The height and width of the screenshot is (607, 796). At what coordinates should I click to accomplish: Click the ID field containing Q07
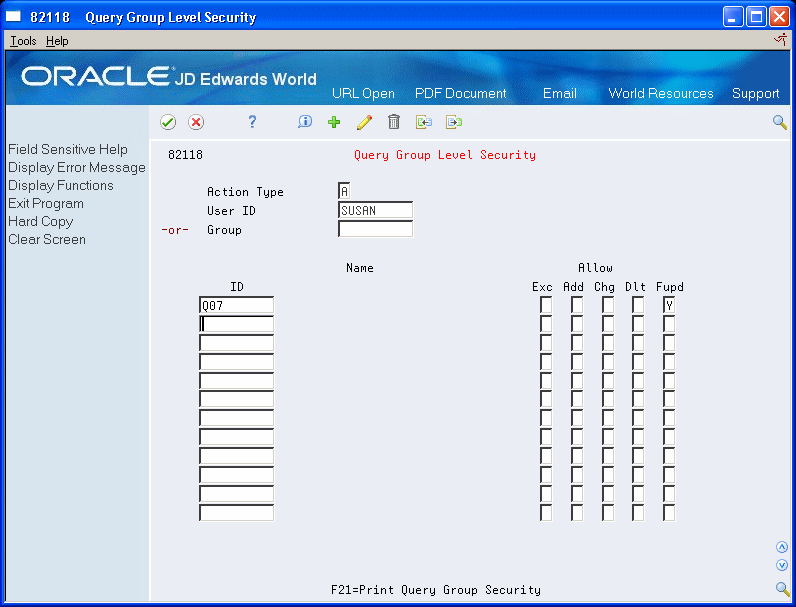237,305
